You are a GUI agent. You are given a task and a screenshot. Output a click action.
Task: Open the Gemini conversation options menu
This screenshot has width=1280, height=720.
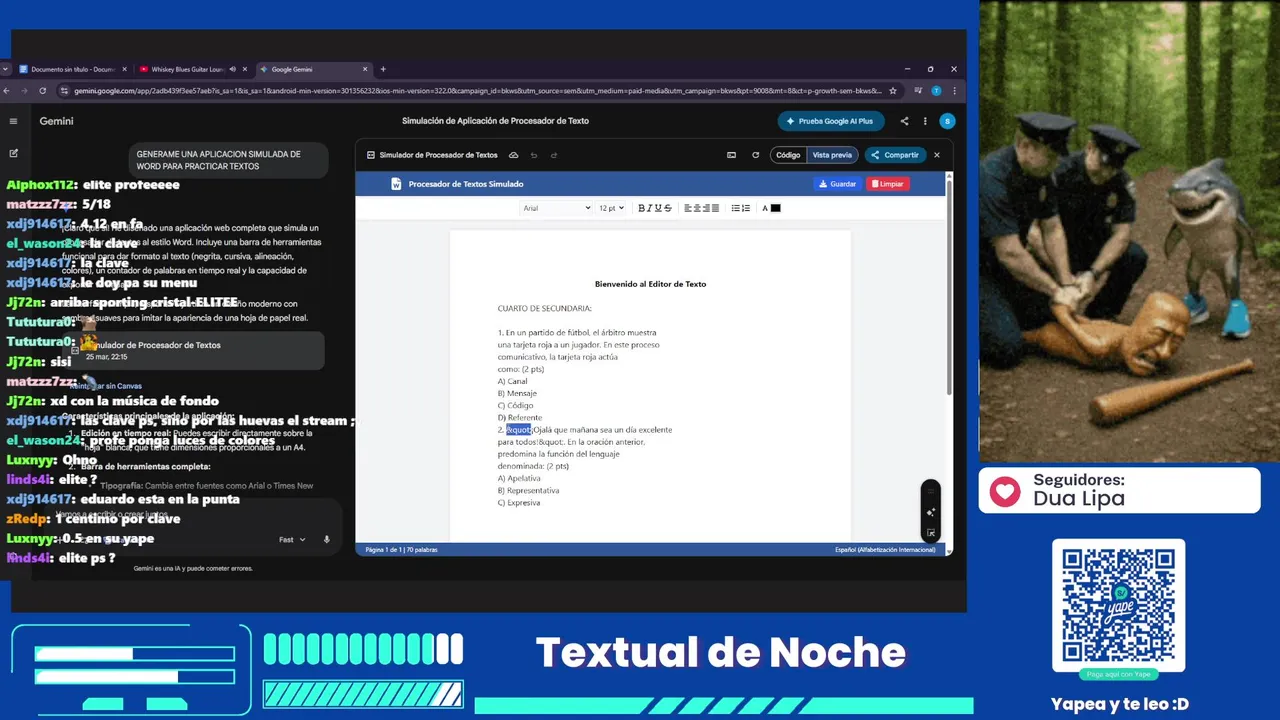[925, 121]
